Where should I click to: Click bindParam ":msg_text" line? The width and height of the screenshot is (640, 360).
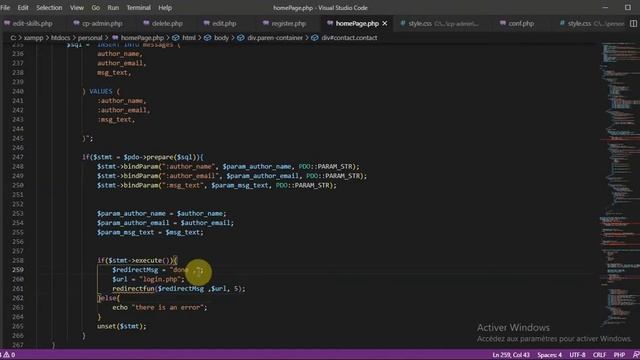[217, 185]
